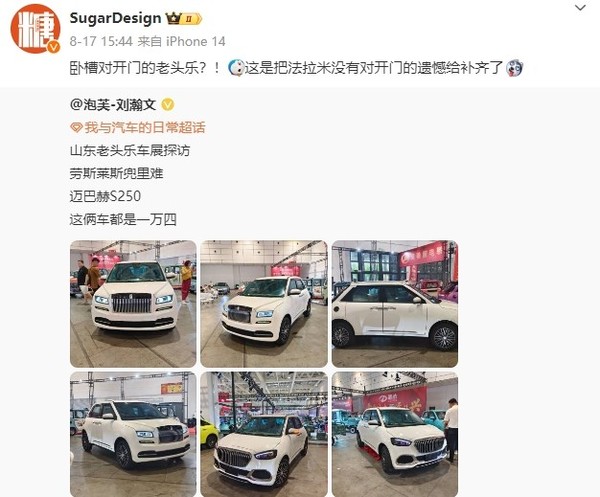Screen dimensions: 600x497
Task: Click the husky dog emoji
Action: (x=514, y=68)
